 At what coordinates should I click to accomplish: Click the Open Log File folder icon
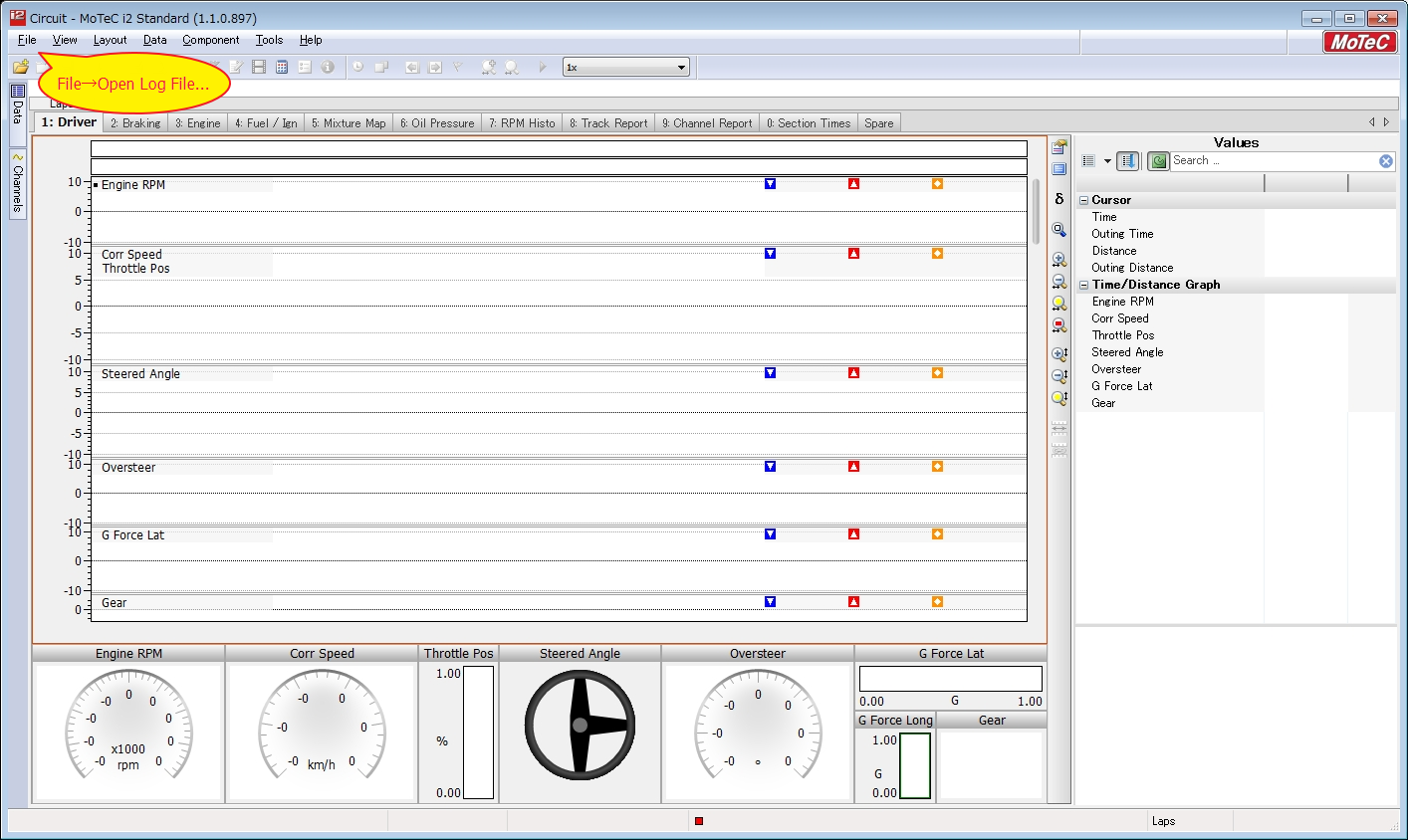coord(20,67)
